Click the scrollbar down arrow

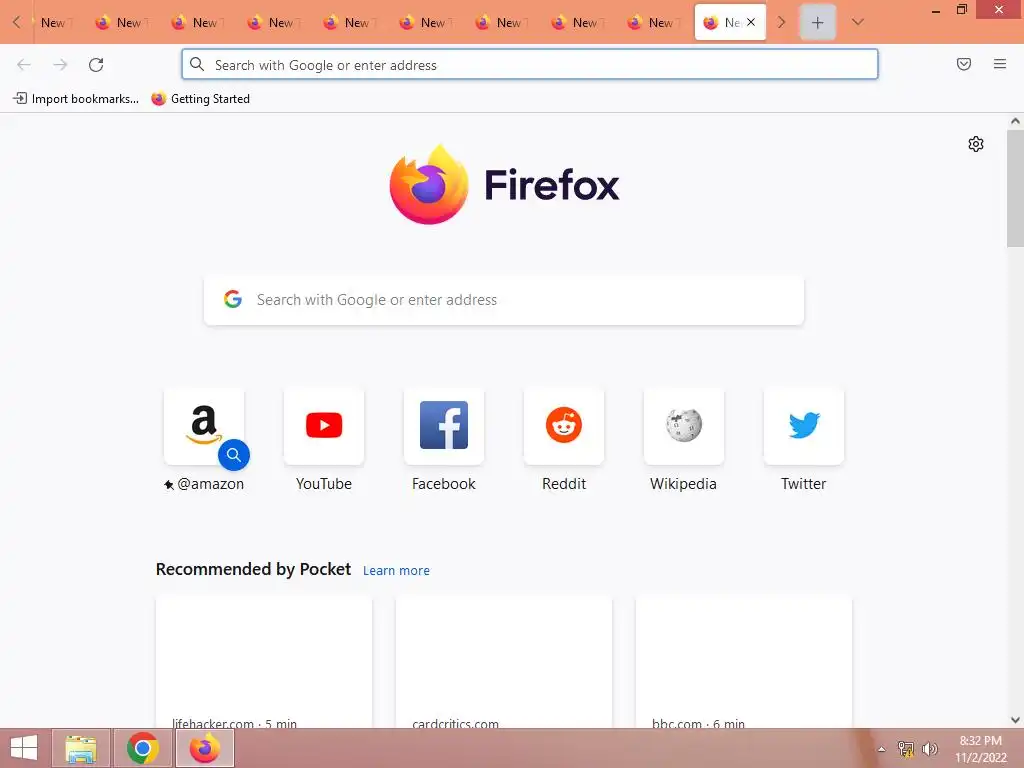point(1015,720)
